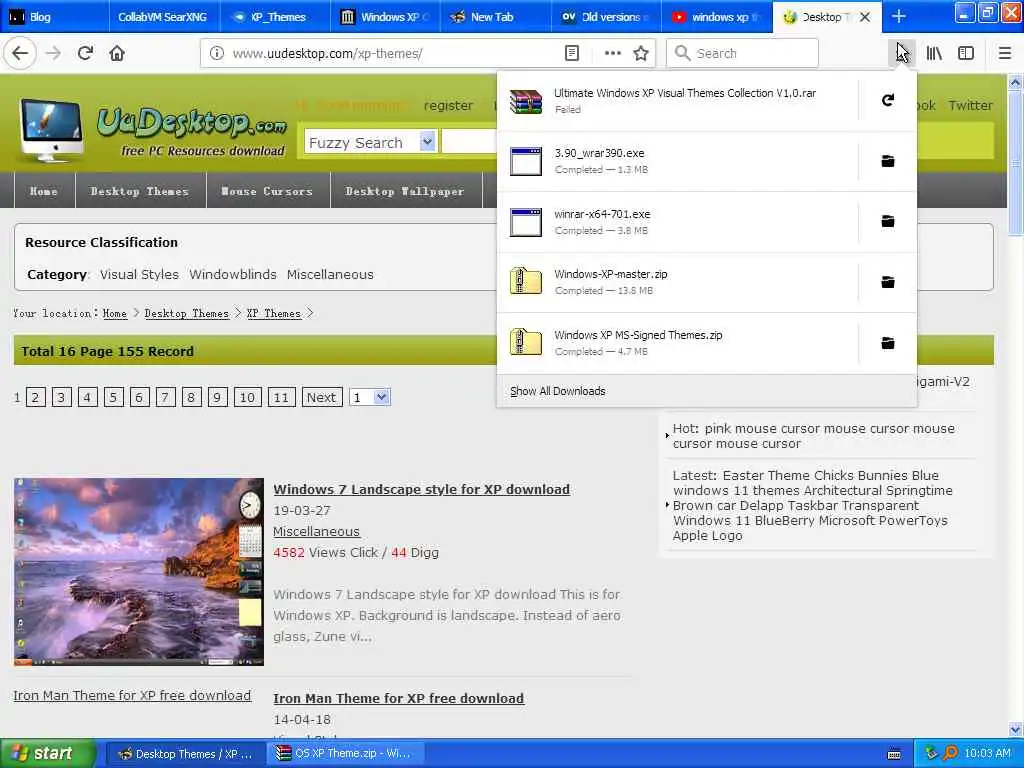The width and height of the screenshot is (1024, 768).
Task: Go to results page 5
Action: [114, 397]
